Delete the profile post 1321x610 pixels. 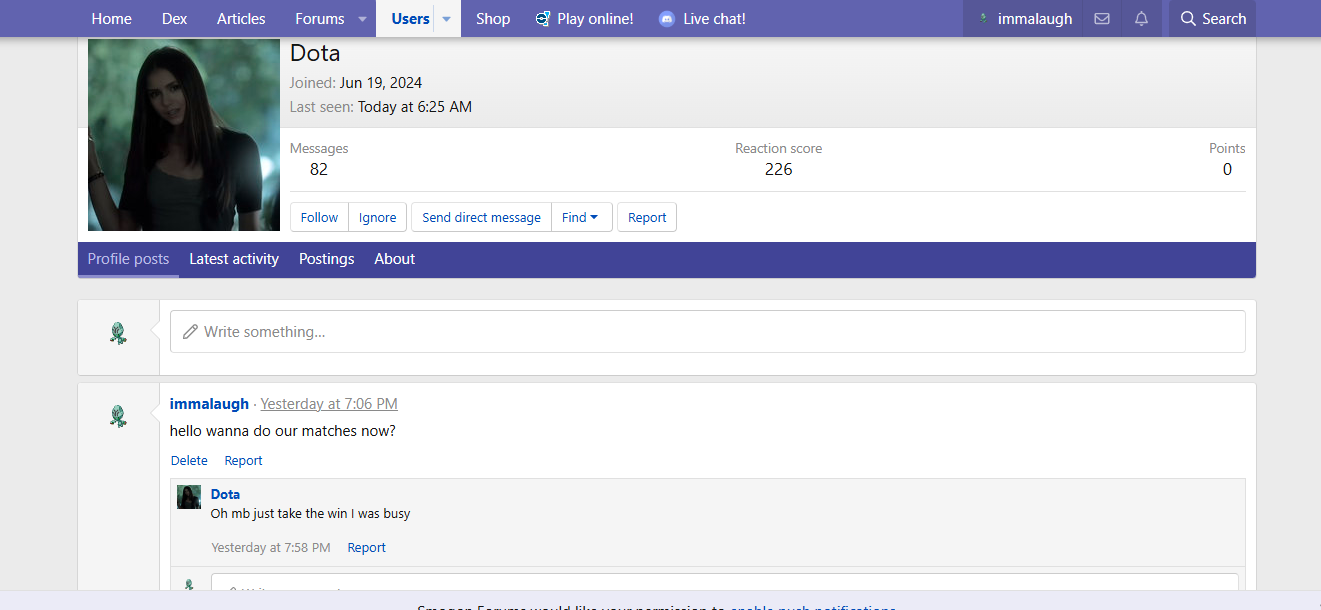[x=189, y=461]
